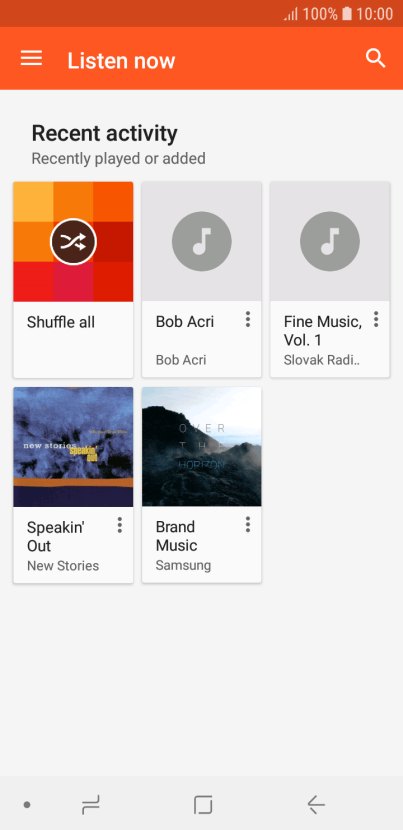Open the Fine Music, Vol. 1 overflow menu

tap(376, 319)
